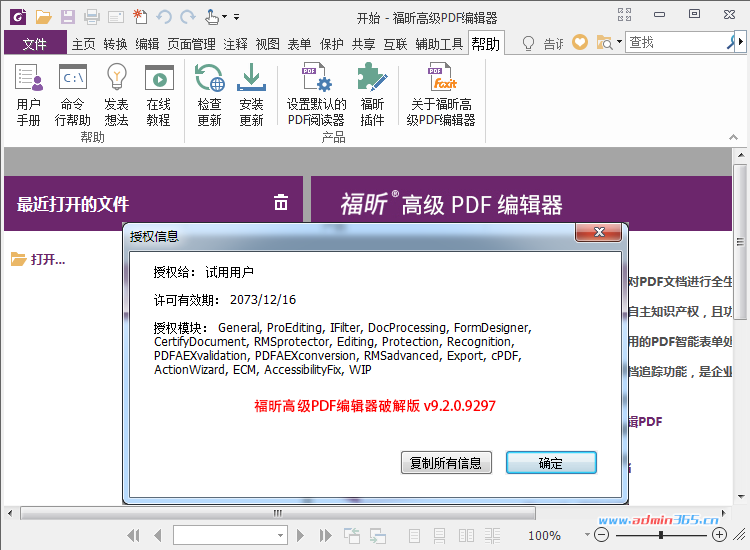Select facing pages view icon
The height and width of the screenshot is (550, 750).
466,536
